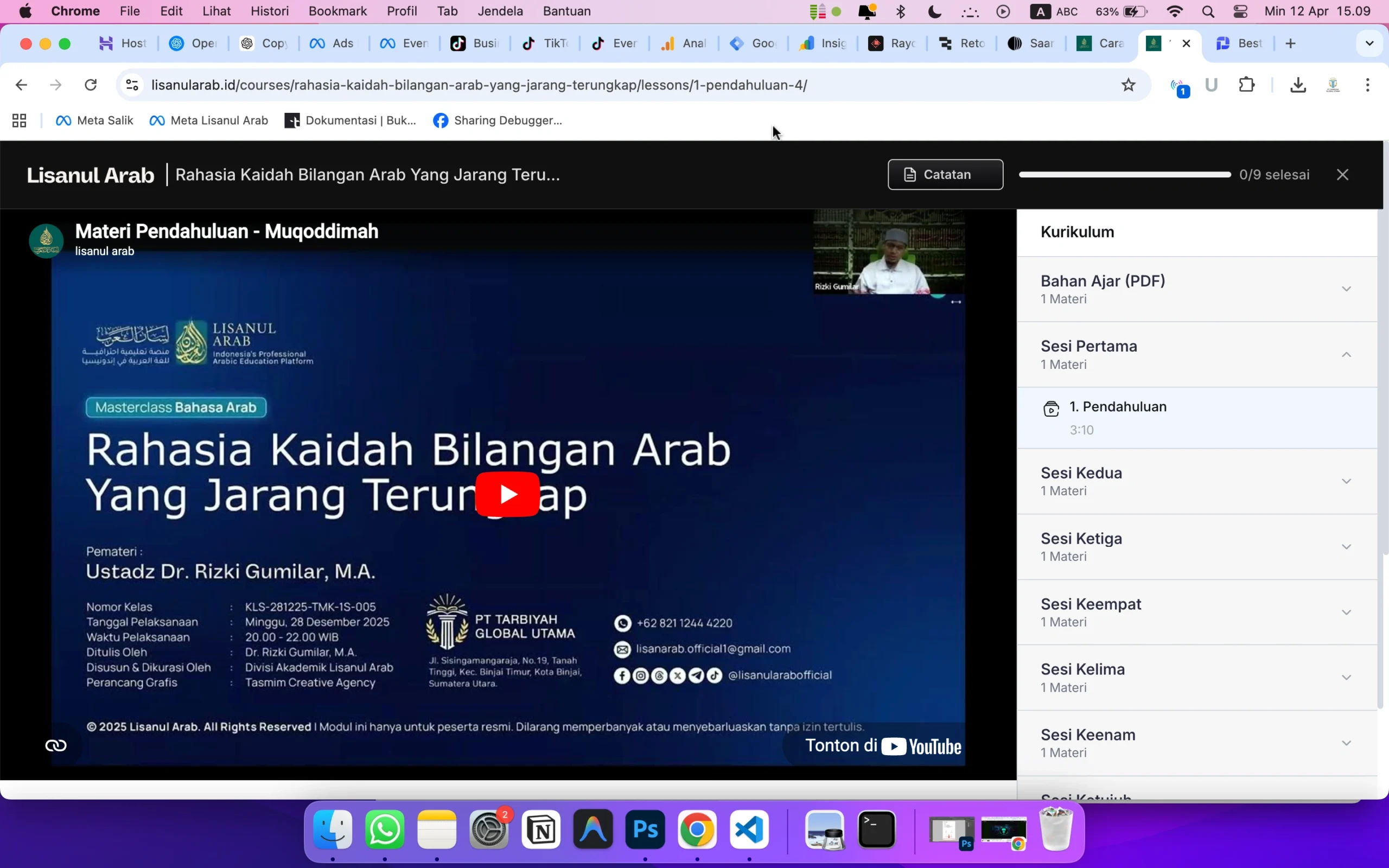The height and width of the screenshot is (868, 1389).
Task: Click the site information icon in address bar
Action: click(131, 85)
